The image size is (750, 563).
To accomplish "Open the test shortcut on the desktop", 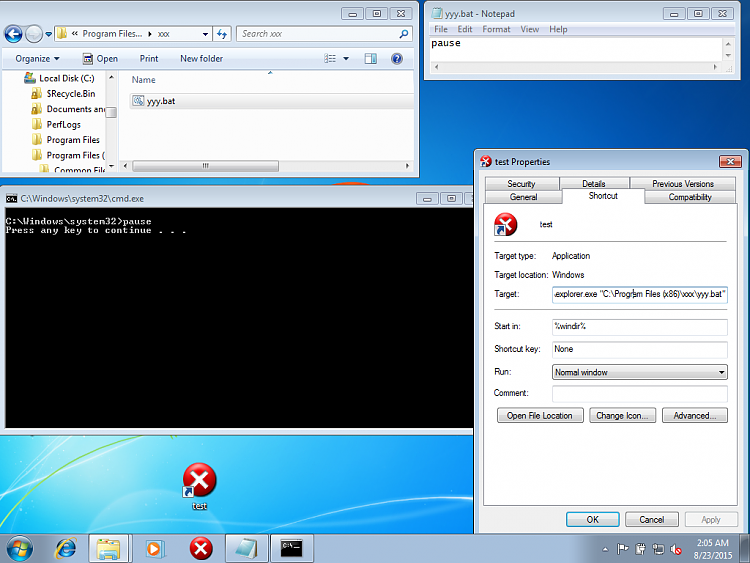I will click(x=200, y=485).
